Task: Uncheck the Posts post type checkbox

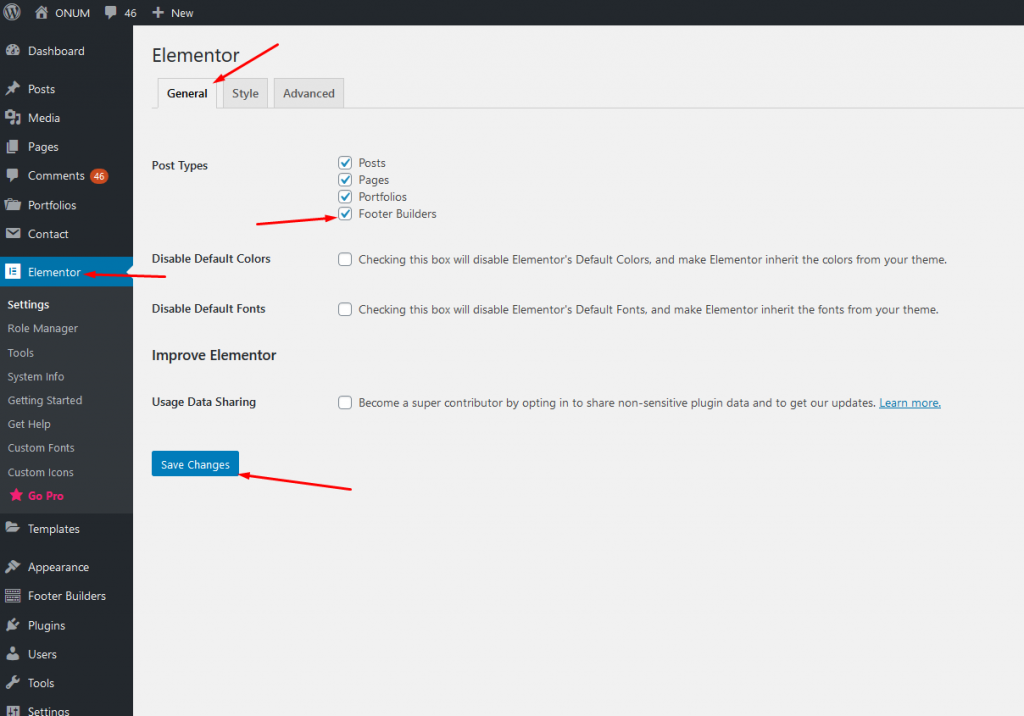Action: (x=345, y=163)
